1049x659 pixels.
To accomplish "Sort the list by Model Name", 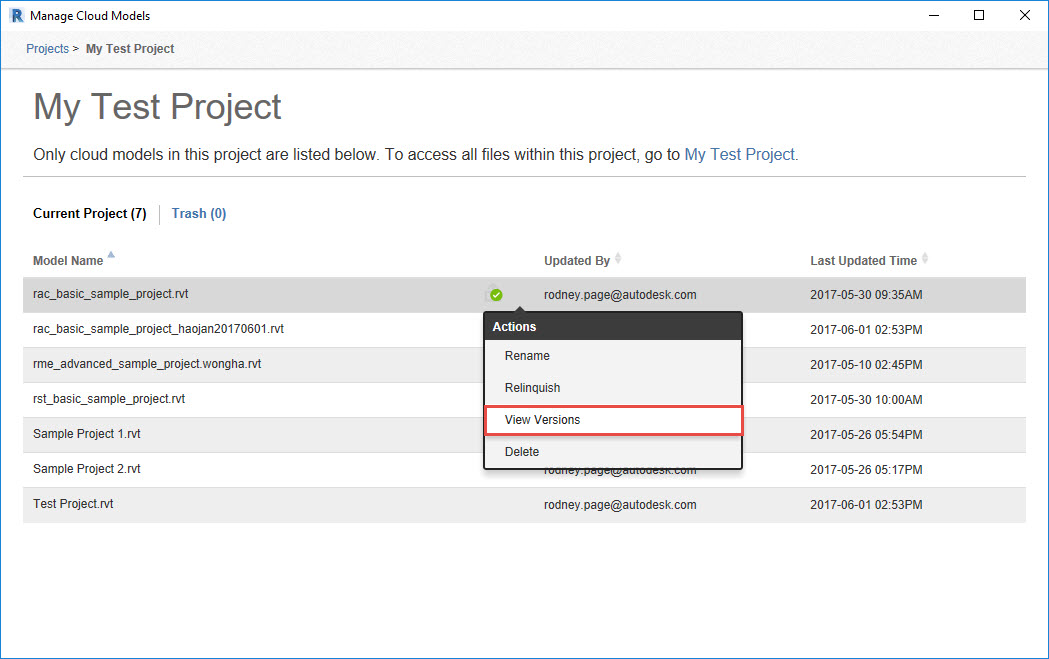I will point(66,260).
